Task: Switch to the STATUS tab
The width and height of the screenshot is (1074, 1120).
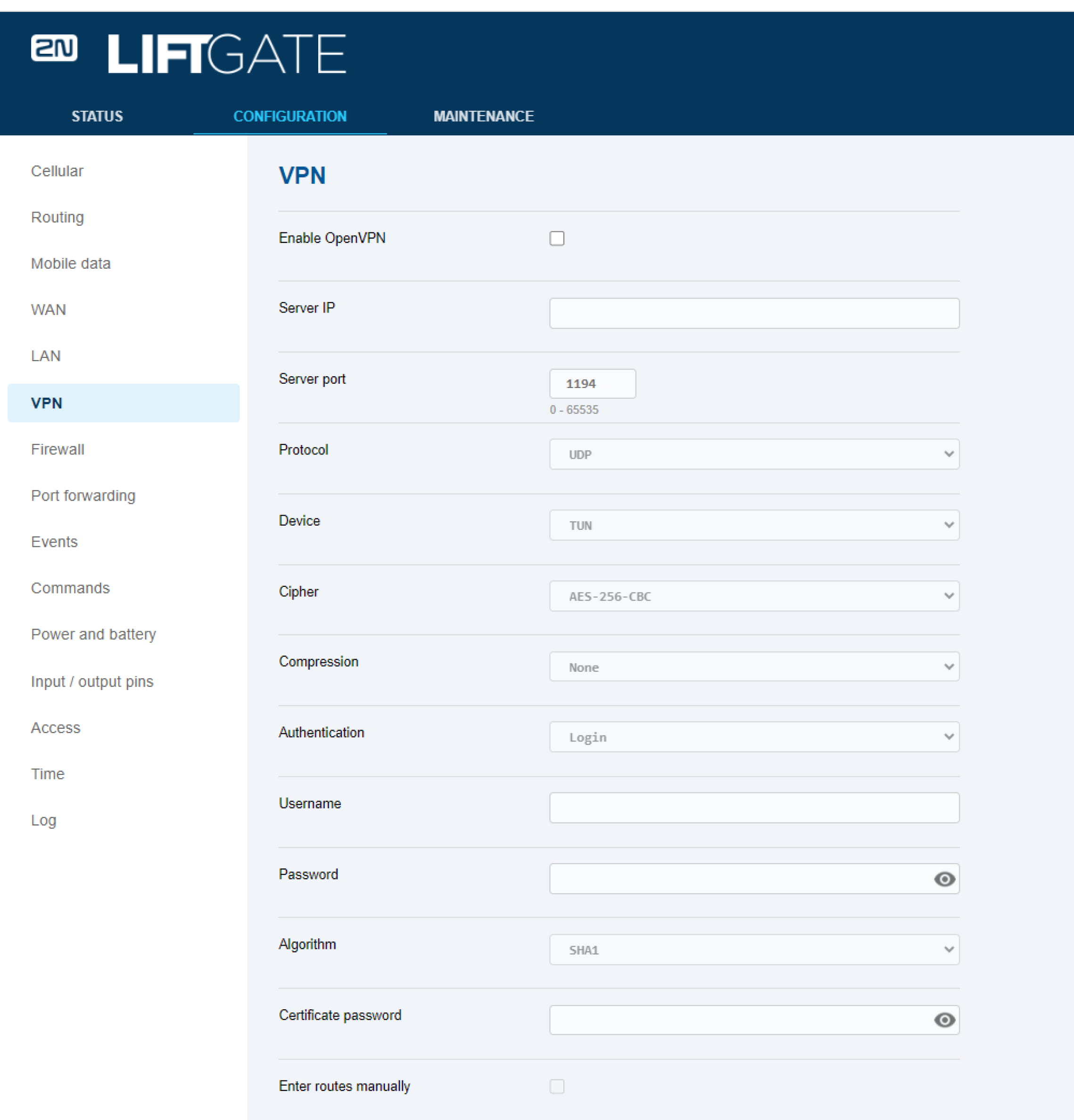Action: (97, 116)
